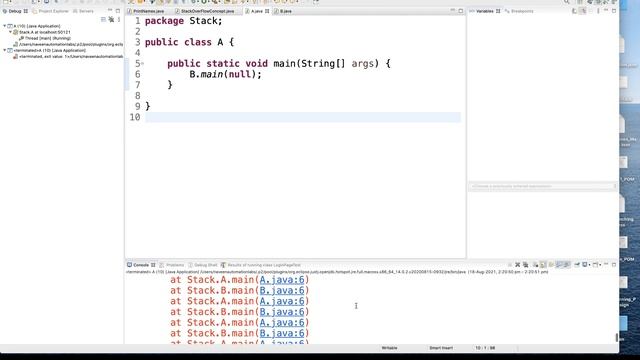This screenshot has width=640, height=360.
Task: Maximize the Debug view panel
Action: point(118,11)
